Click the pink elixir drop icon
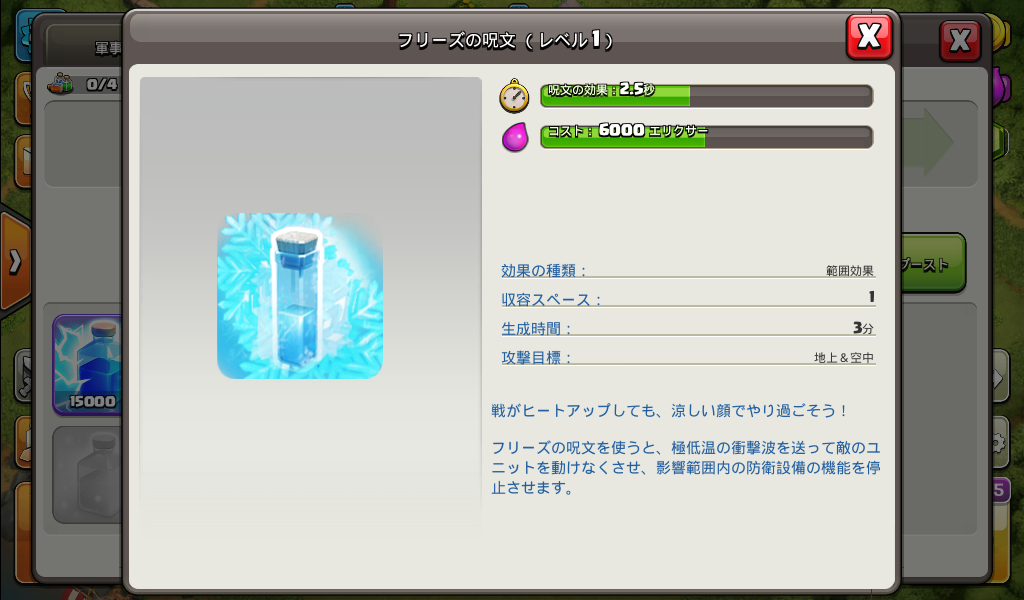Image resolution: width=1024 pixels, height=600 pixels. pos(515,137)
